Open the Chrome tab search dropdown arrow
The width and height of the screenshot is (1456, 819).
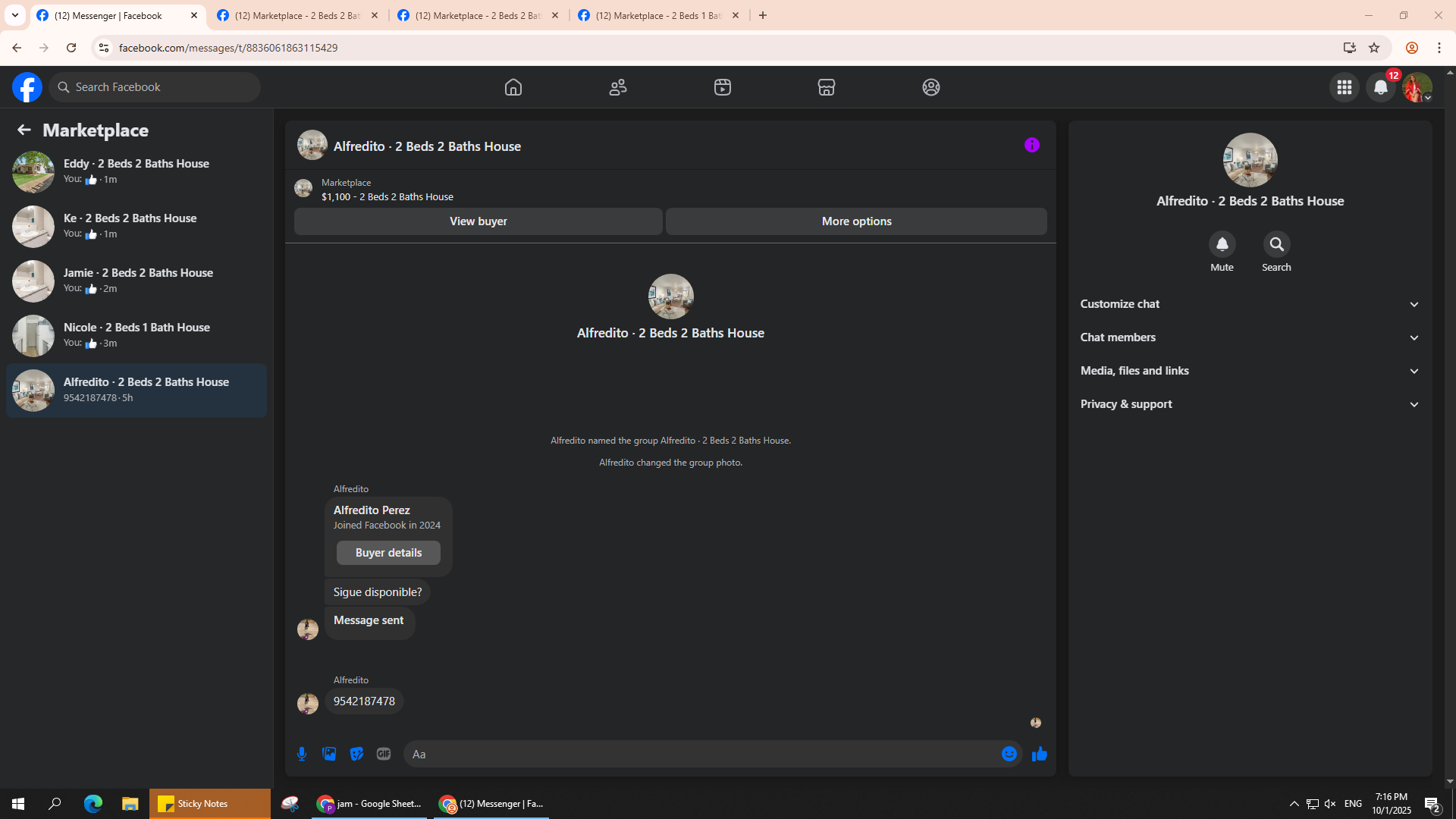[x=14, y=15]
